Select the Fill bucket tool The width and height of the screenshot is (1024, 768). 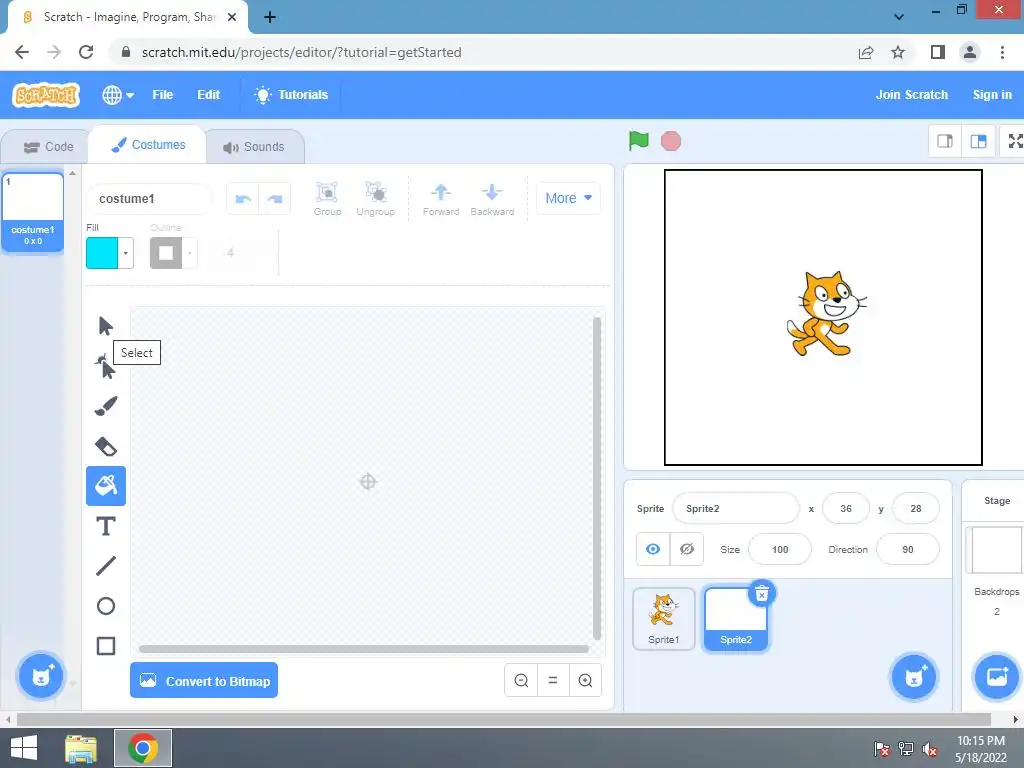105,485
